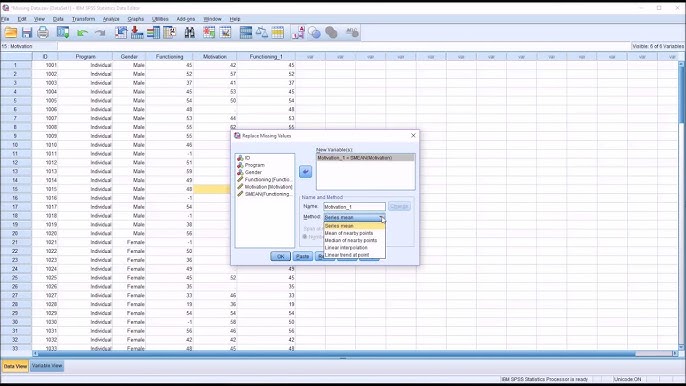This screenshot has width=686, height=386.
Task: Click the Insert cases icon
Action: click(x=209, y=32)
